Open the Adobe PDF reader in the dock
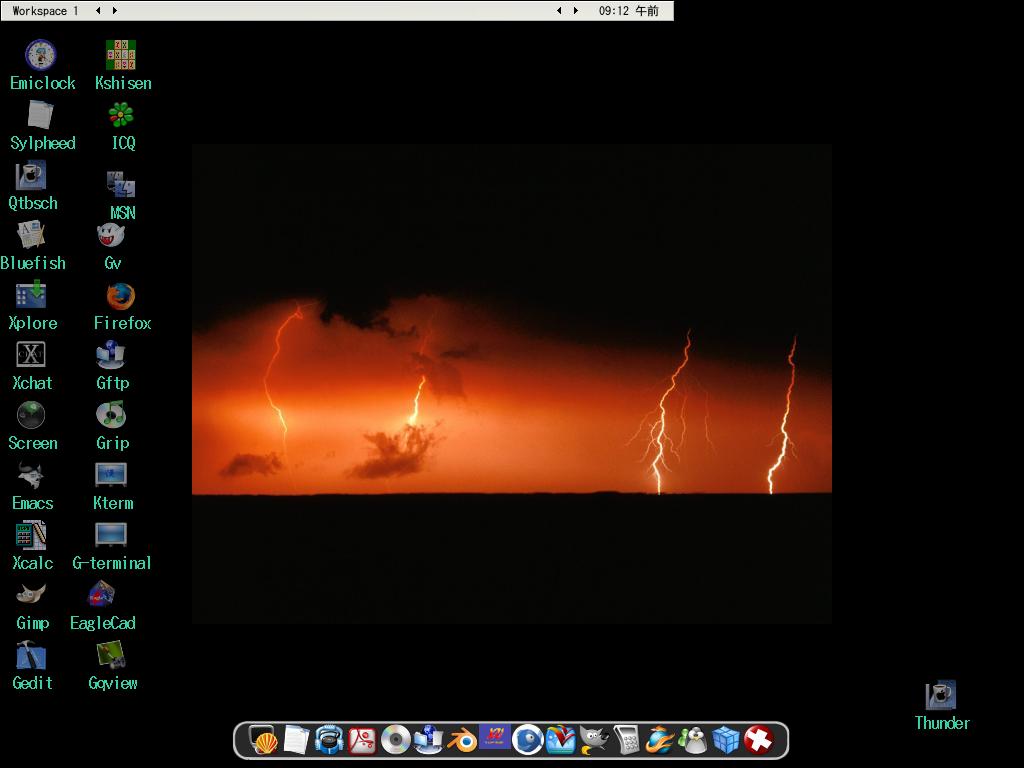The width and height of the screenshot is (1024, 768). click(x=362, y=740)
